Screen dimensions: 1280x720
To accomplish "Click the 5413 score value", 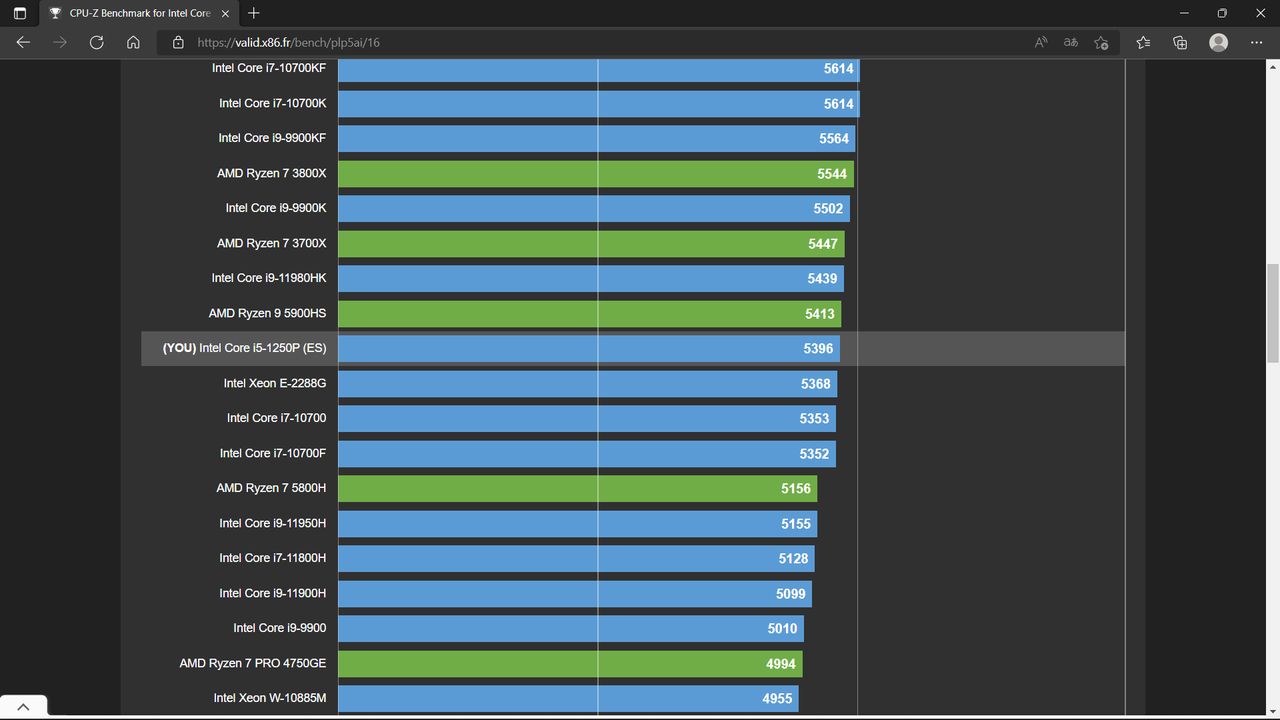I will click(x=820, y=314).
